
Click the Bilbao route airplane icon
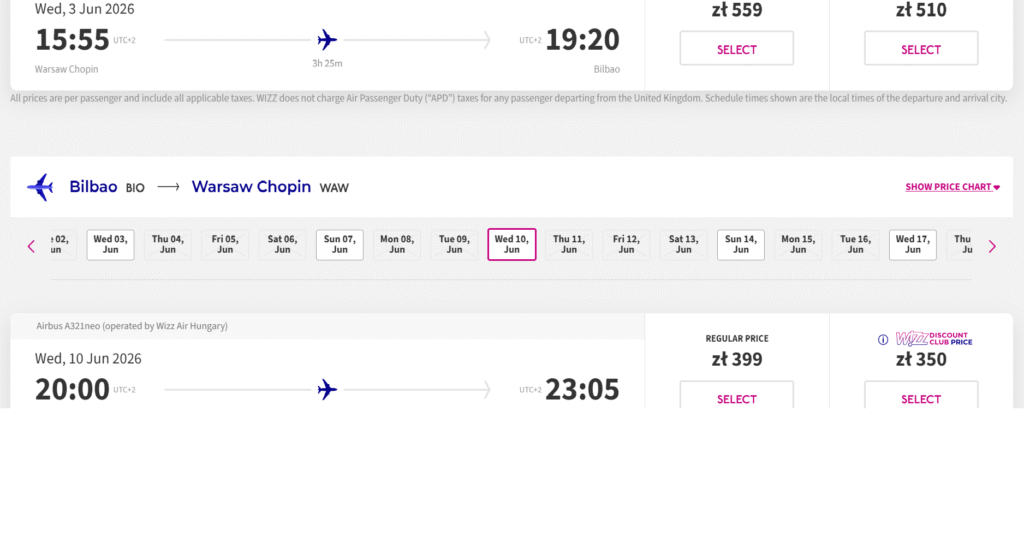(x=40, y=187)
